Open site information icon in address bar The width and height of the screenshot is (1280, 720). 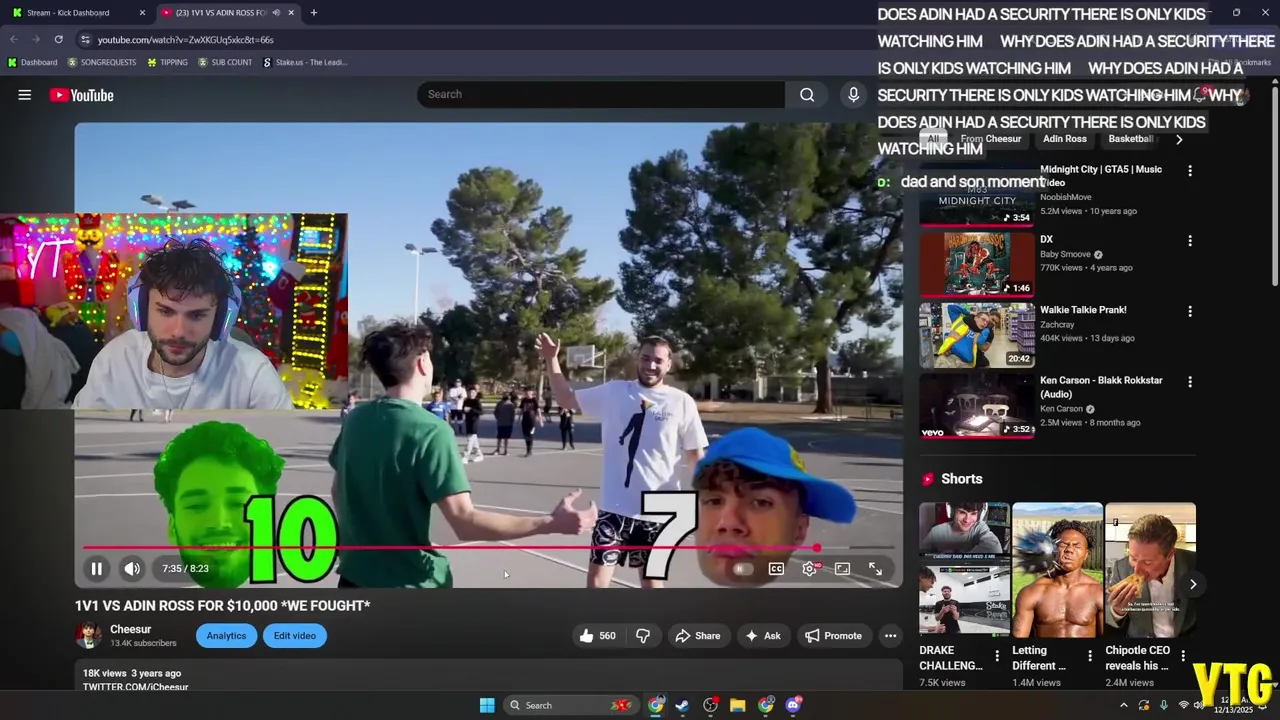85,39
